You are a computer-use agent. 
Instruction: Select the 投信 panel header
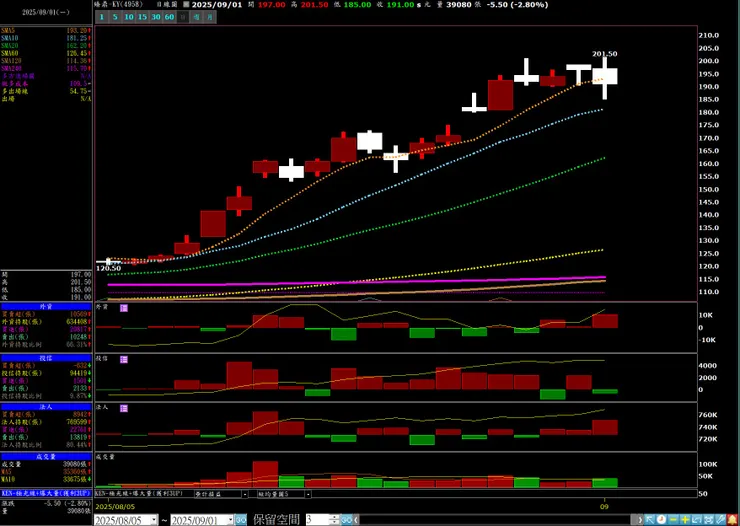(x=46, y=358)
